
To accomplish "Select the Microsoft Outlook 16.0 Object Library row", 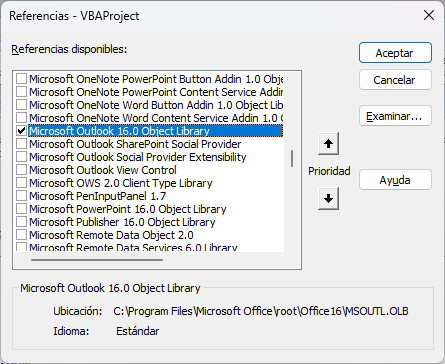I will point(156,131).
